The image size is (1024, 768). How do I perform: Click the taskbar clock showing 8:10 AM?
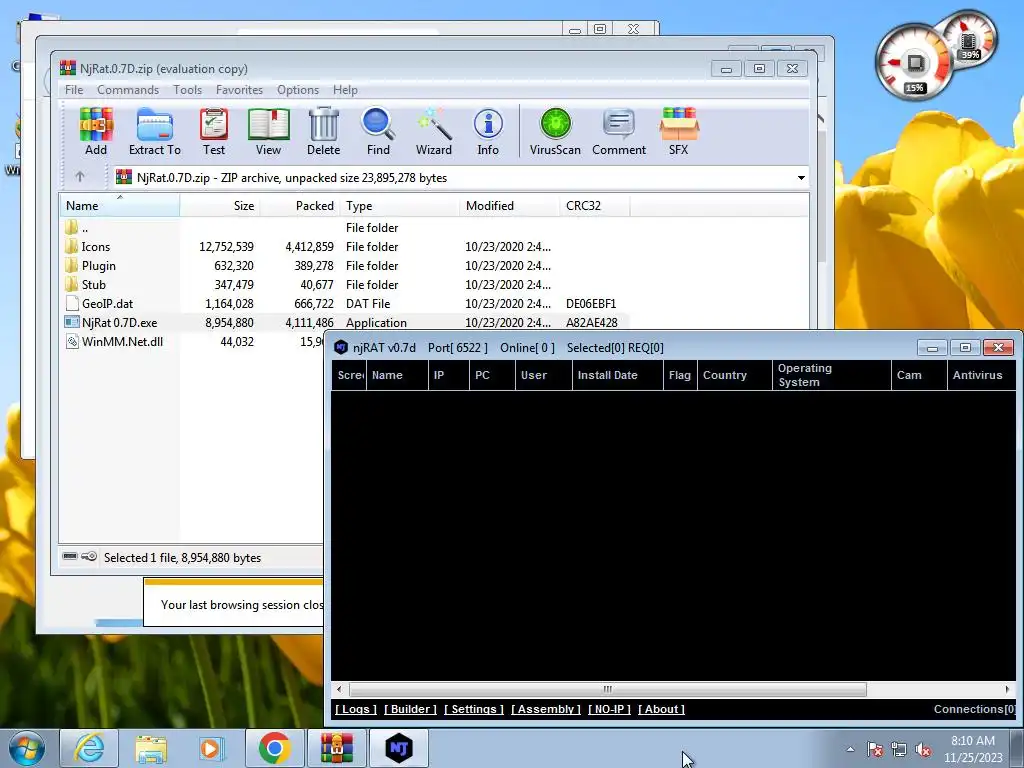[x=973, y=748]
